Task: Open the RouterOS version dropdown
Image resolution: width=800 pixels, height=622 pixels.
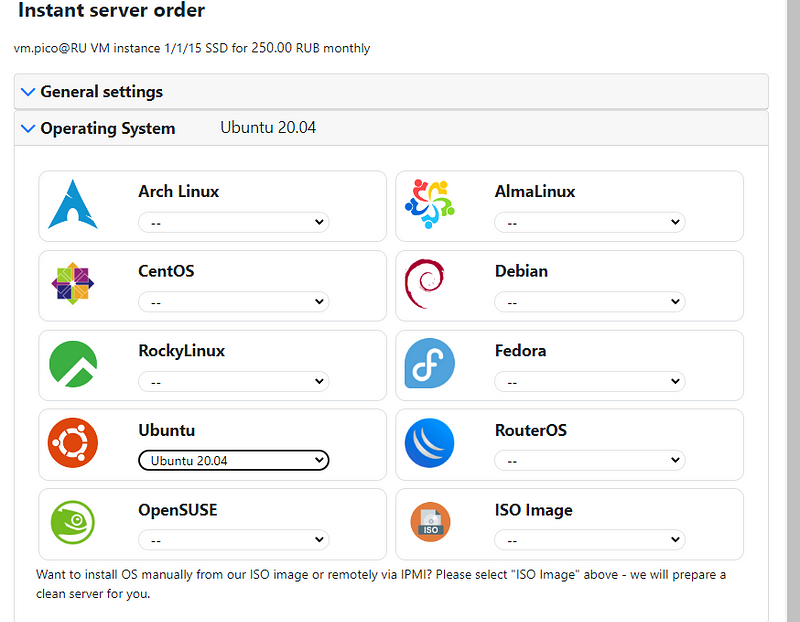Action: click(589, 460)
